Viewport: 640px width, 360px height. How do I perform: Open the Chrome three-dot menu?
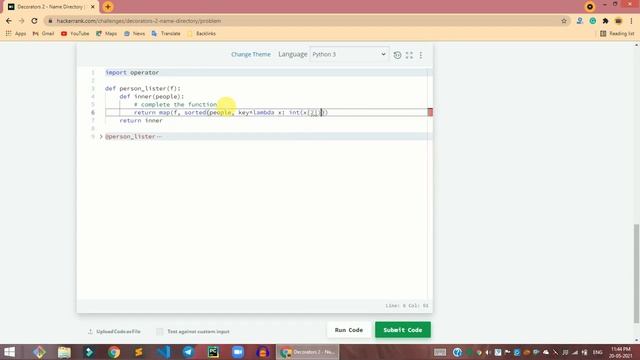pyautogui.click(x=631, y=21)
